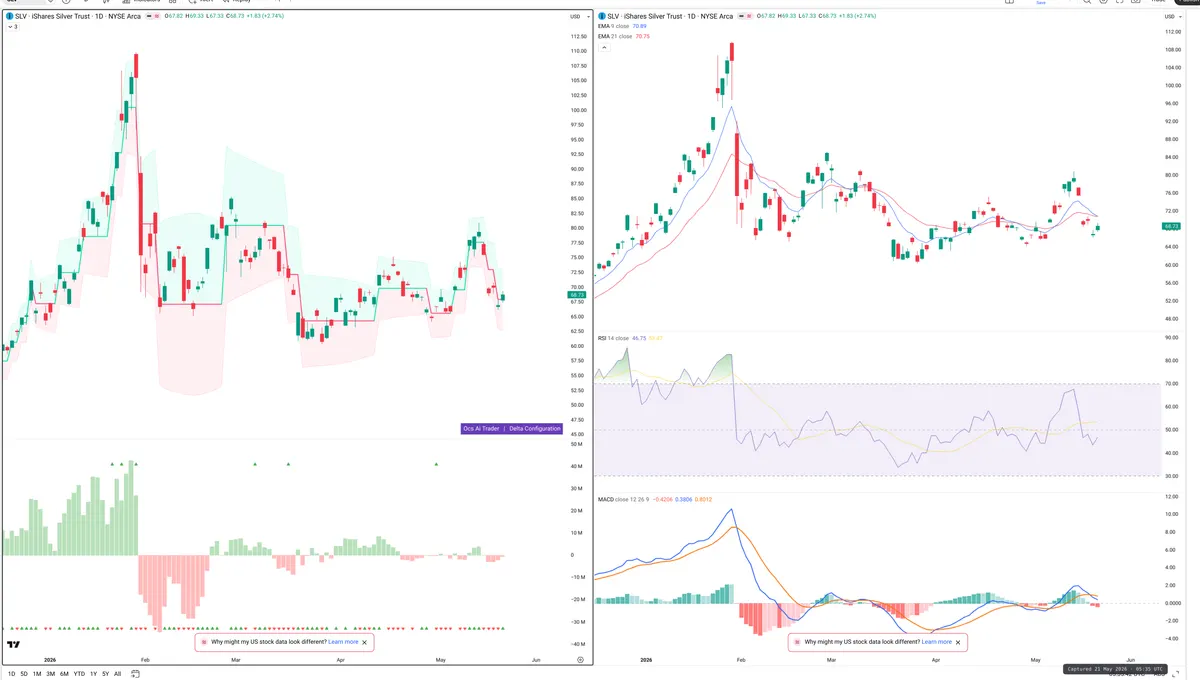This screenshot has height=680, width=1200.
Task: Select the 1Y time range
Action: pyautogui.click(x=93, y=674)
